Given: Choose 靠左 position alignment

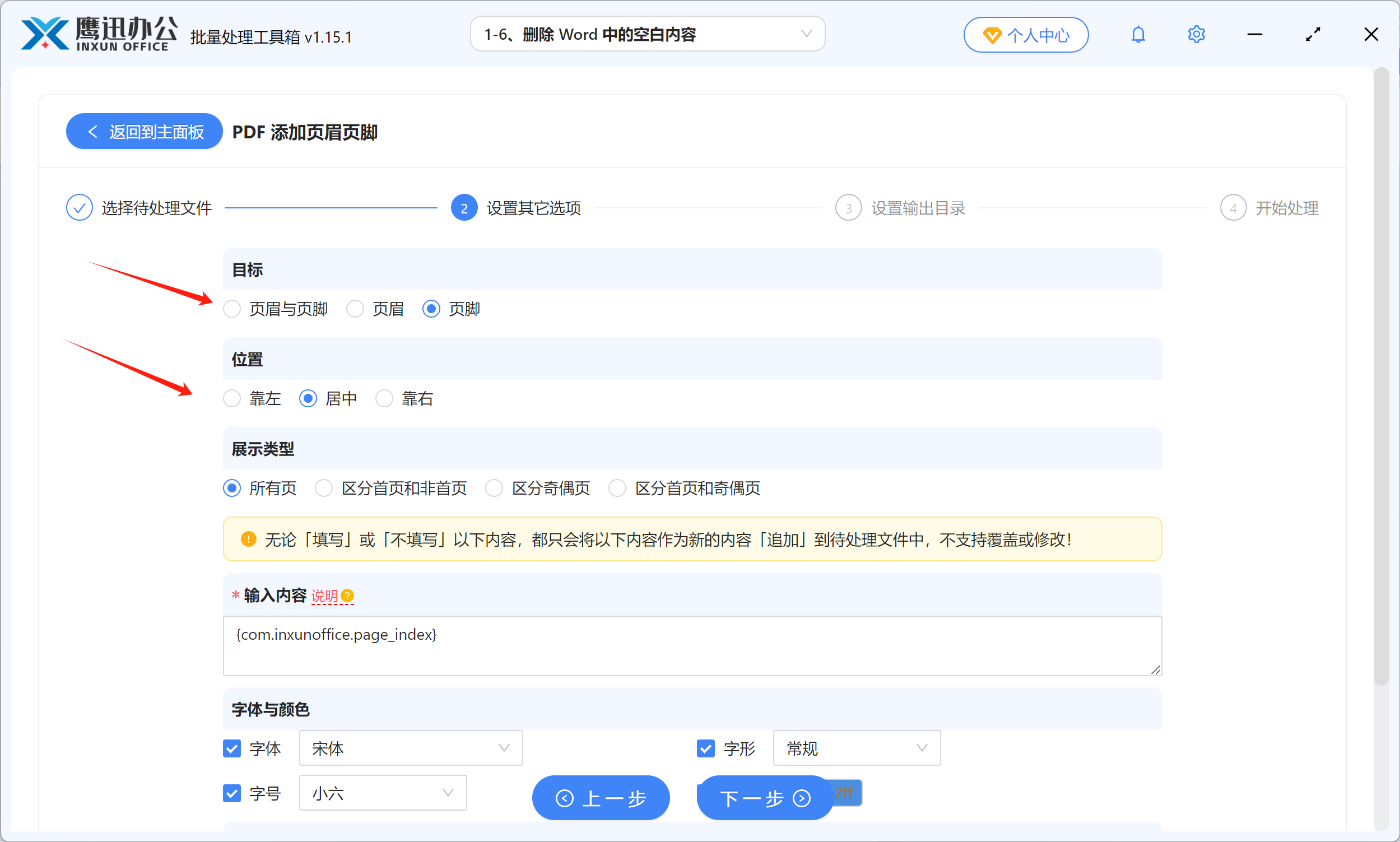Looking at the screenshot, I should [253, 399].
